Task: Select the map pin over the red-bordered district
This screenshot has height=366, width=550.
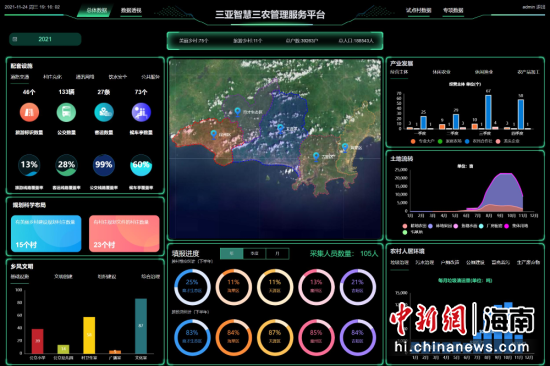Action: (x=214, y=134)
